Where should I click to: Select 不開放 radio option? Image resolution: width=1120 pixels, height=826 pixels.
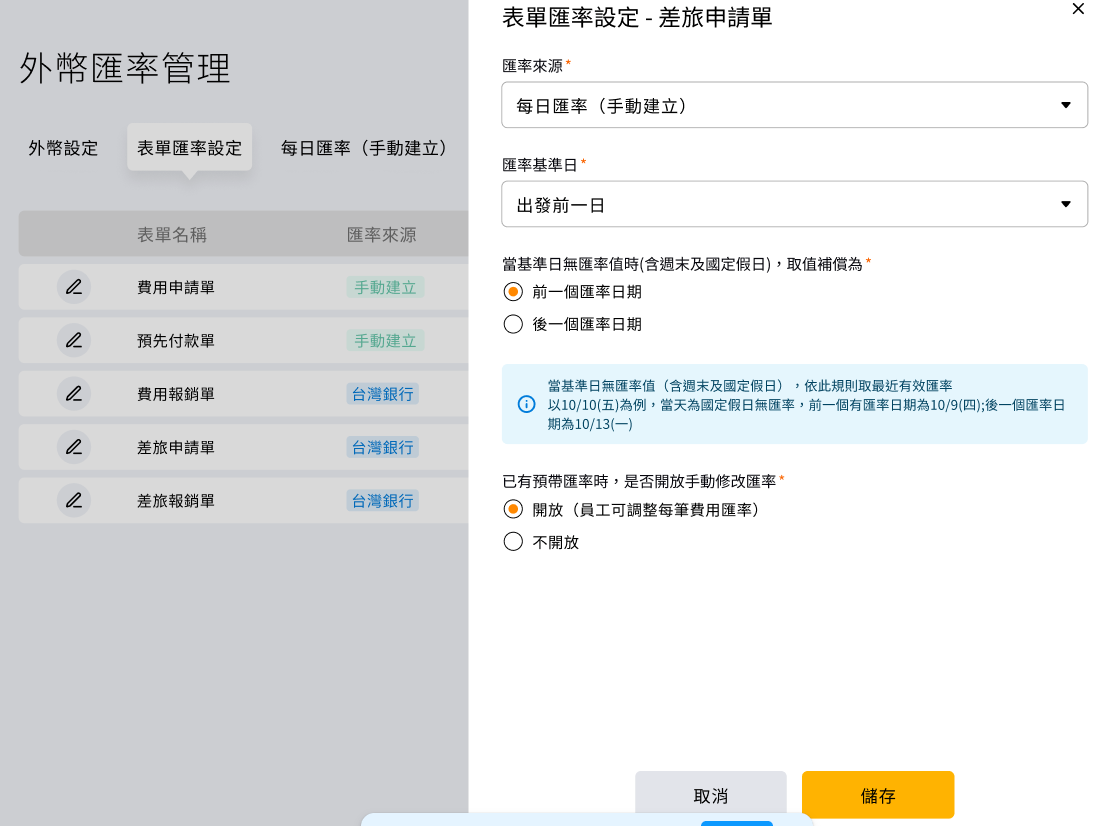pyautogui.click(x=513, y=542)
